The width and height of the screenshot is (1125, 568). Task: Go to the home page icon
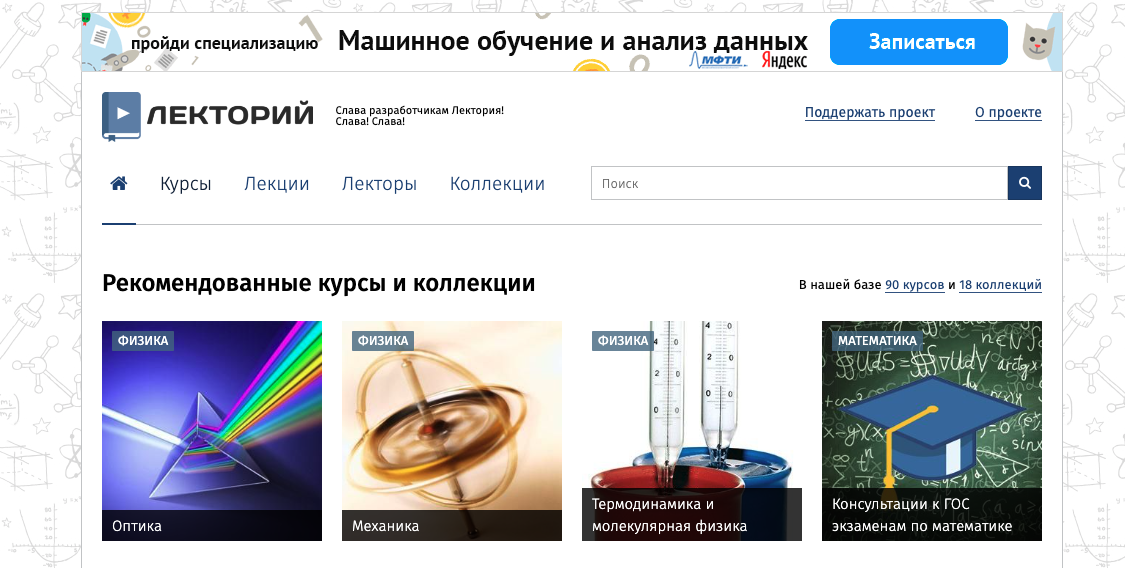coord(119,184)
